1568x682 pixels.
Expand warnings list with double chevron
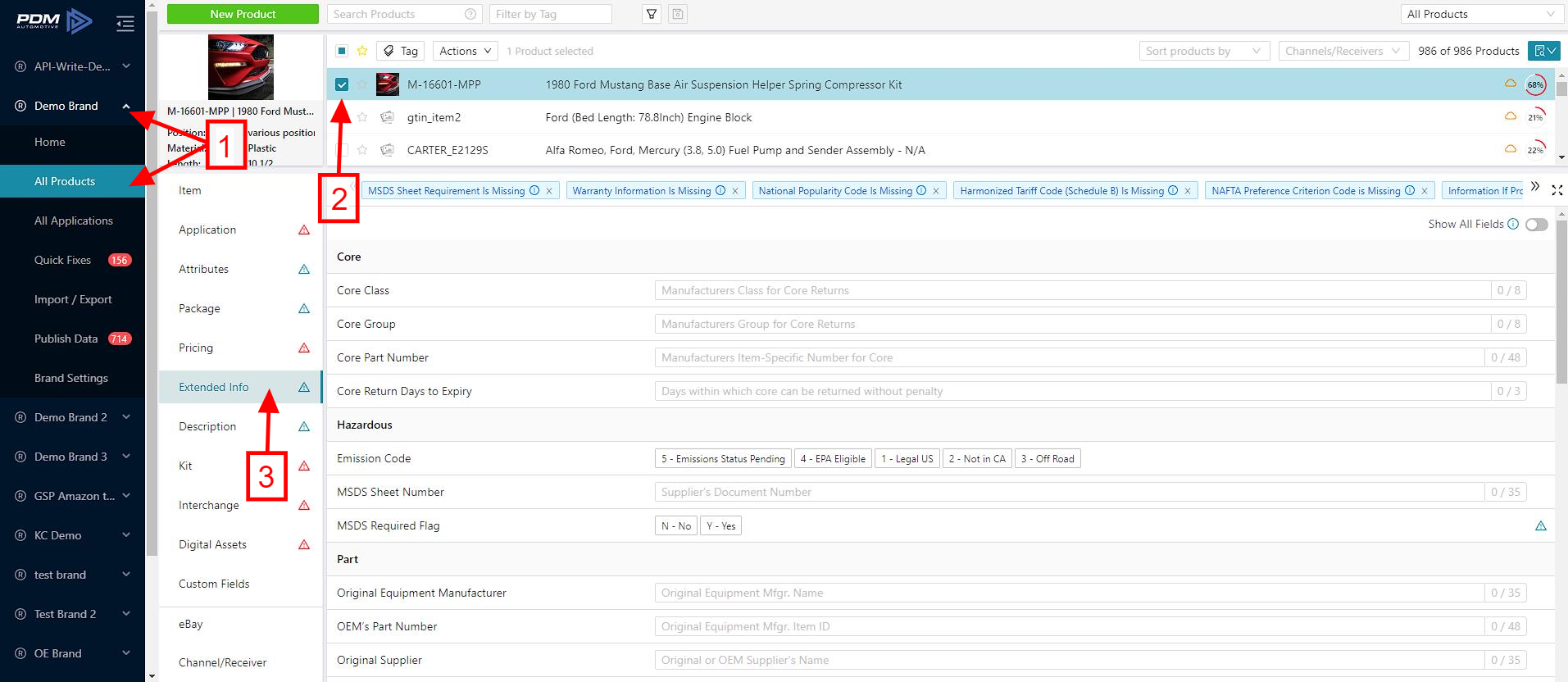(x=1535, y=187)
